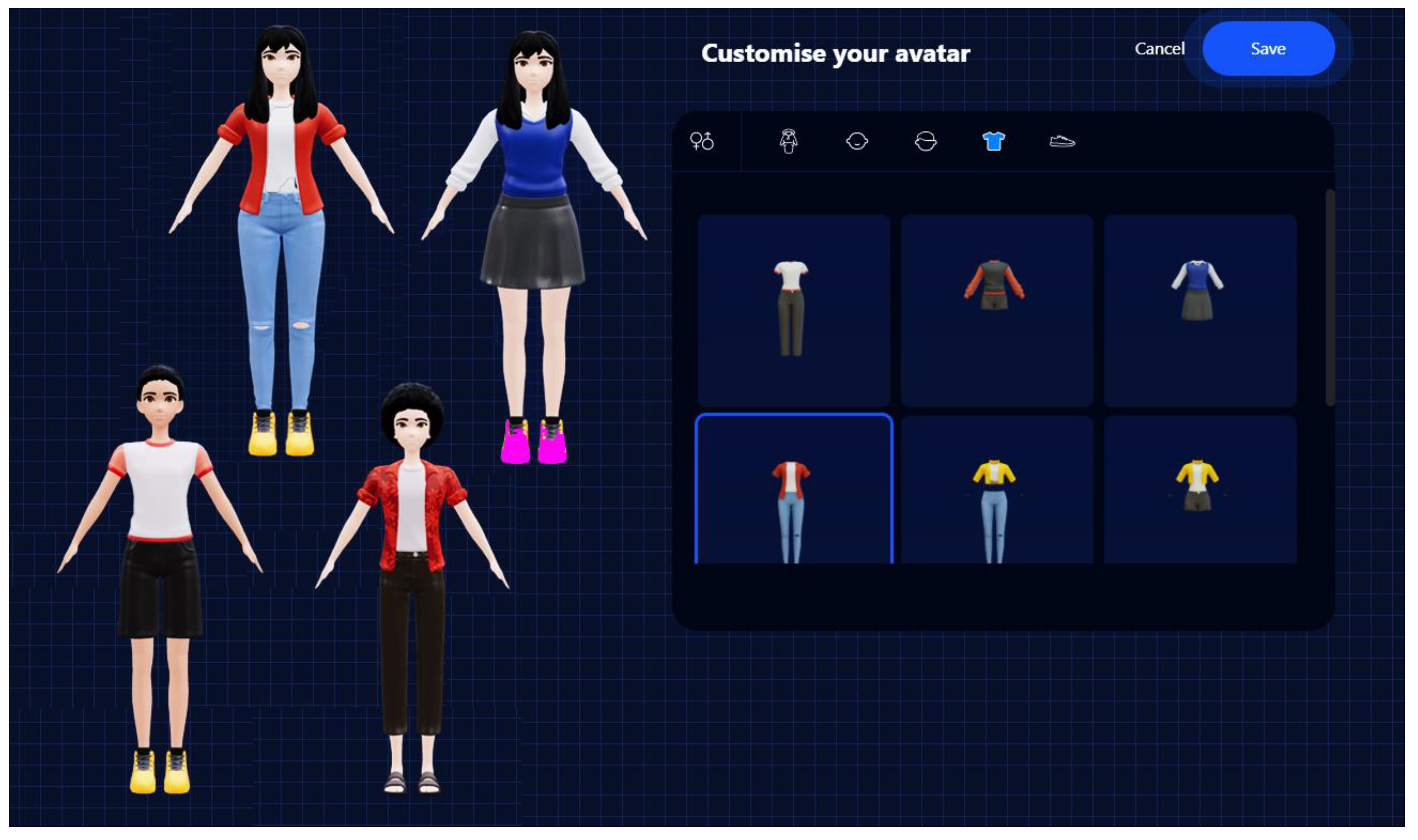Select the body type icon

pyautogui.click(x=789, y=141)
